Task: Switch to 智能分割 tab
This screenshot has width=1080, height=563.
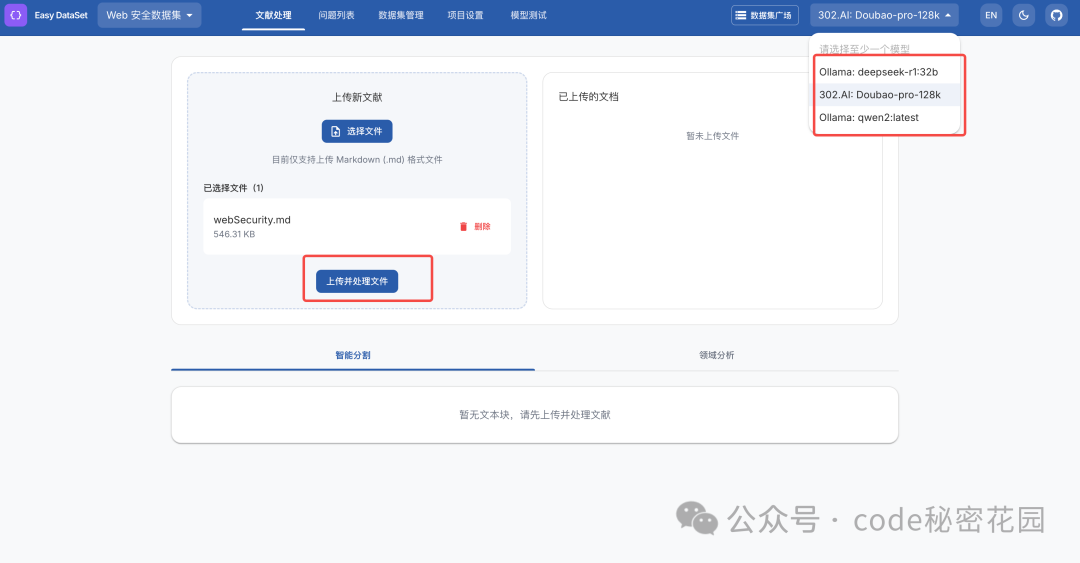Action: pyautogui.click(x=353, y=356)
